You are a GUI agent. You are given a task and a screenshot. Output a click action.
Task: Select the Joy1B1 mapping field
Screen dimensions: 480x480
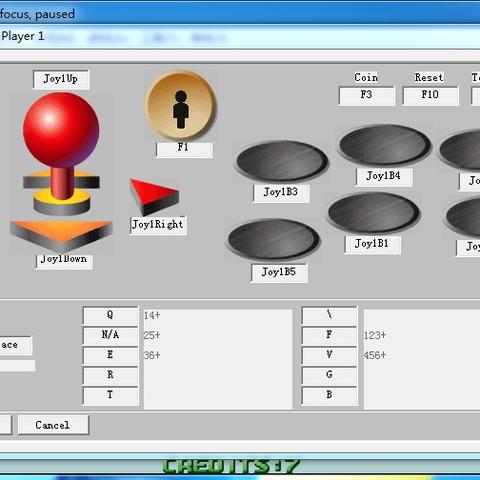(x=372, y=244)
